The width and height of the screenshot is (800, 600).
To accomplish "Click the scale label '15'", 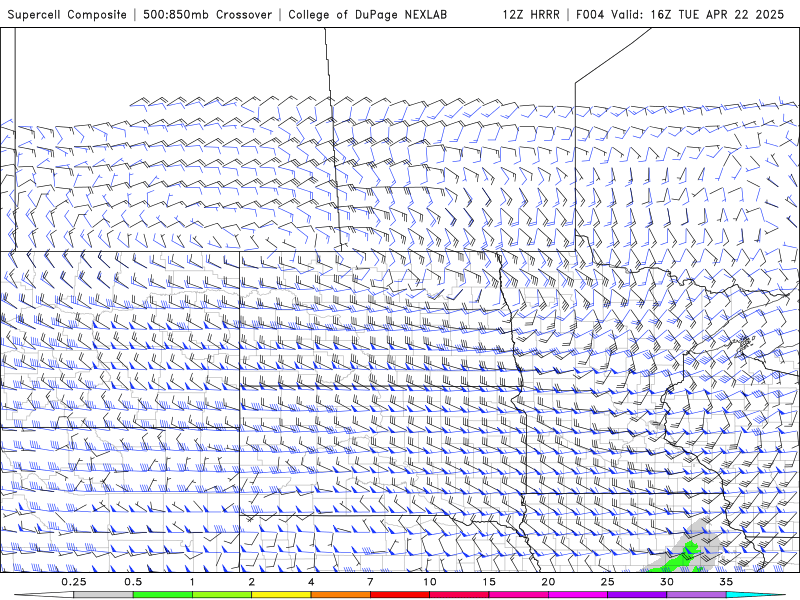I will tap(489, 582).
